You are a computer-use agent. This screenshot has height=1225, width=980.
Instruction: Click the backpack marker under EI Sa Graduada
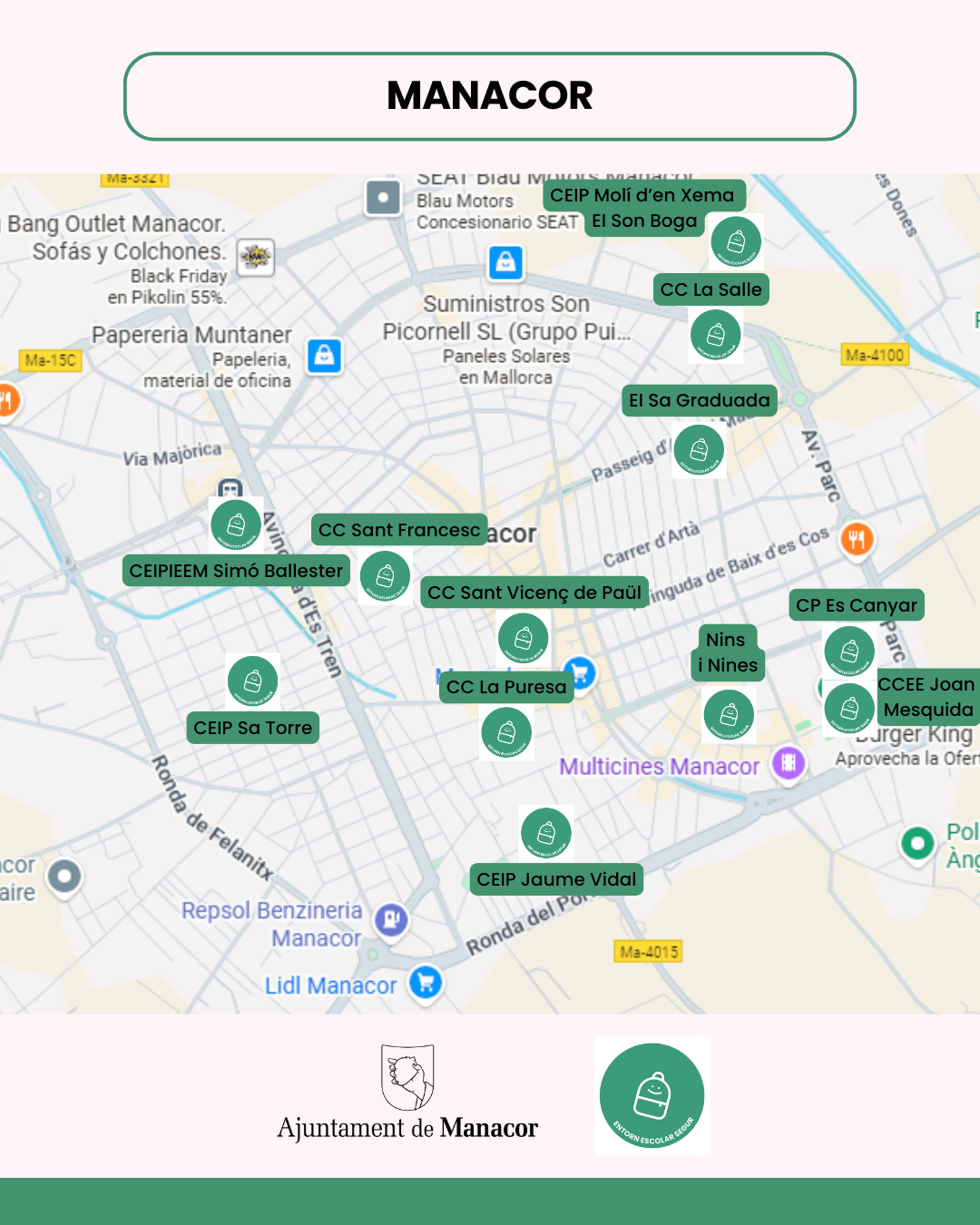click(699, 450)
